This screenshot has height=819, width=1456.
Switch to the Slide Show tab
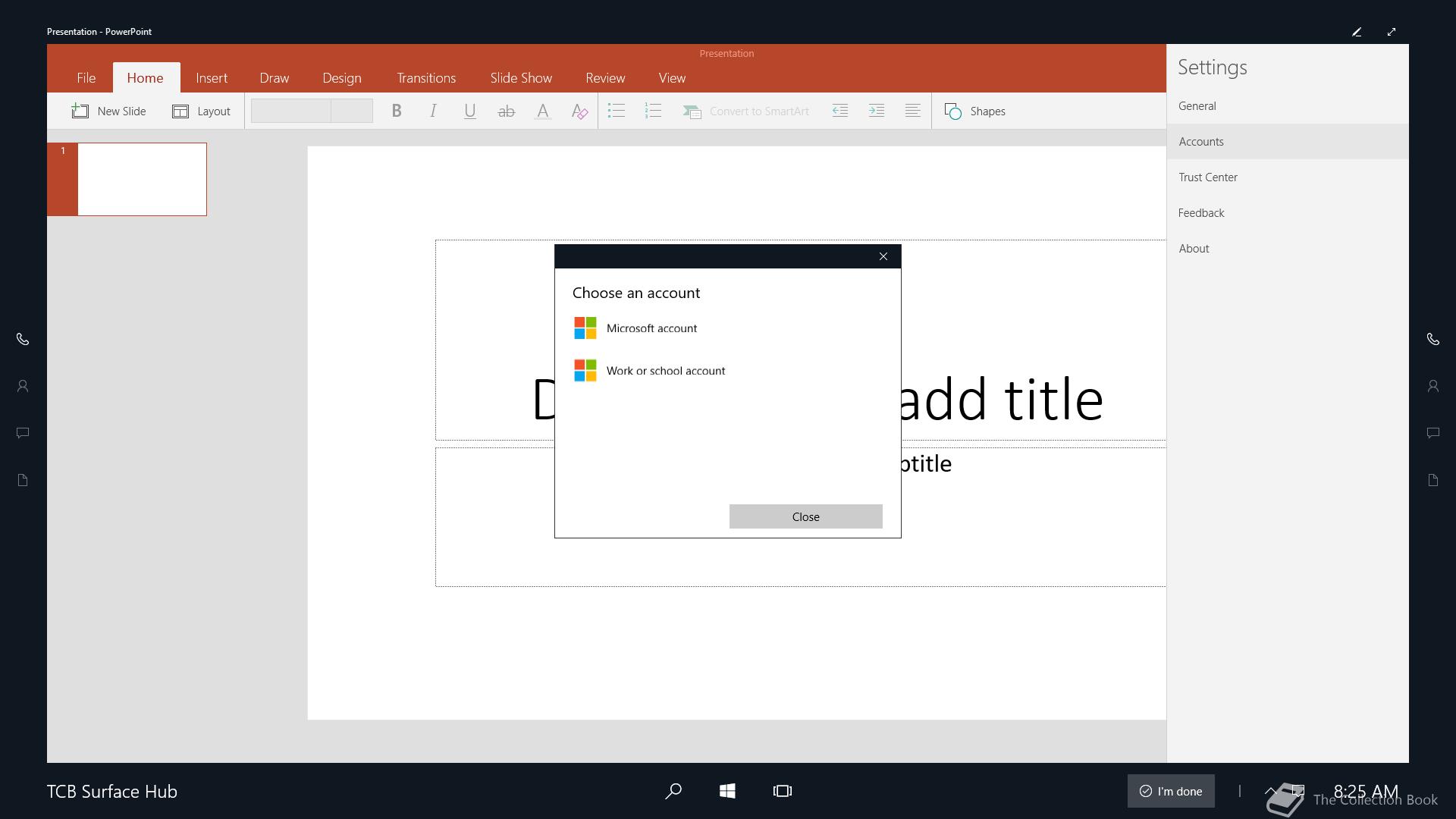[521, 77]
